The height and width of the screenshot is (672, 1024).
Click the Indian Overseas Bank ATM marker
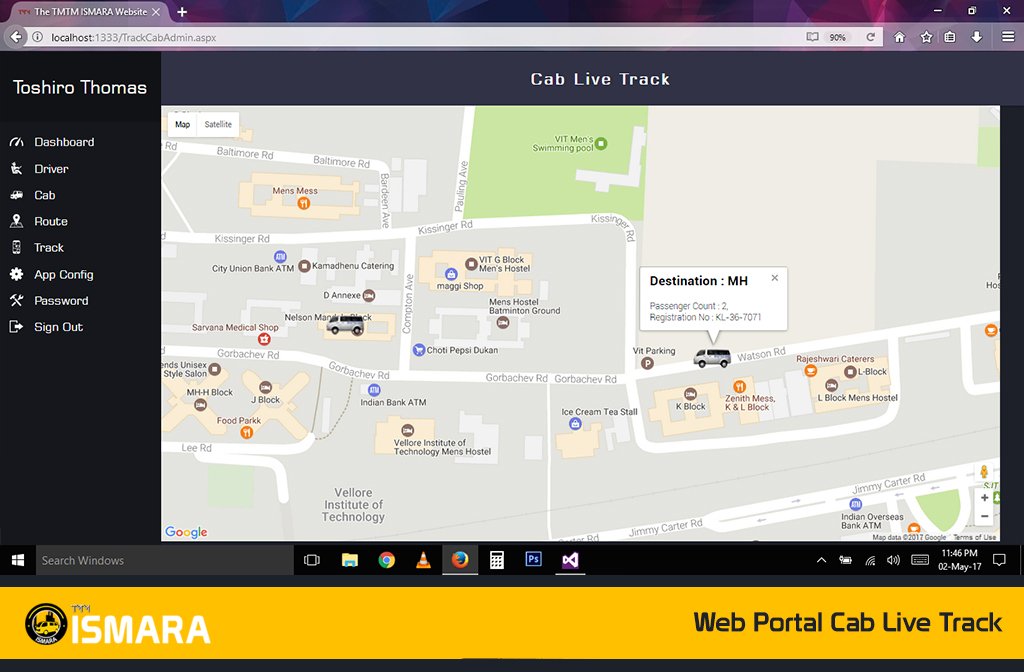click(x=856, y=504)
